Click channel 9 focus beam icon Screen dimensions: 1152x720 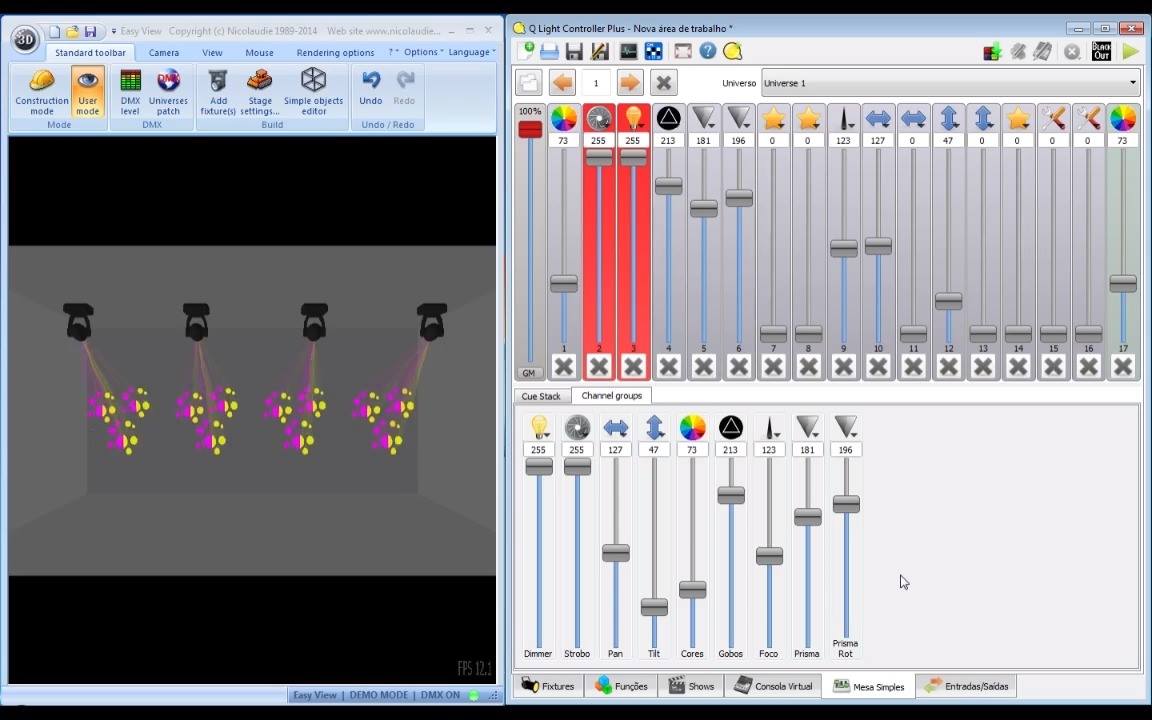tap(843, 118)
